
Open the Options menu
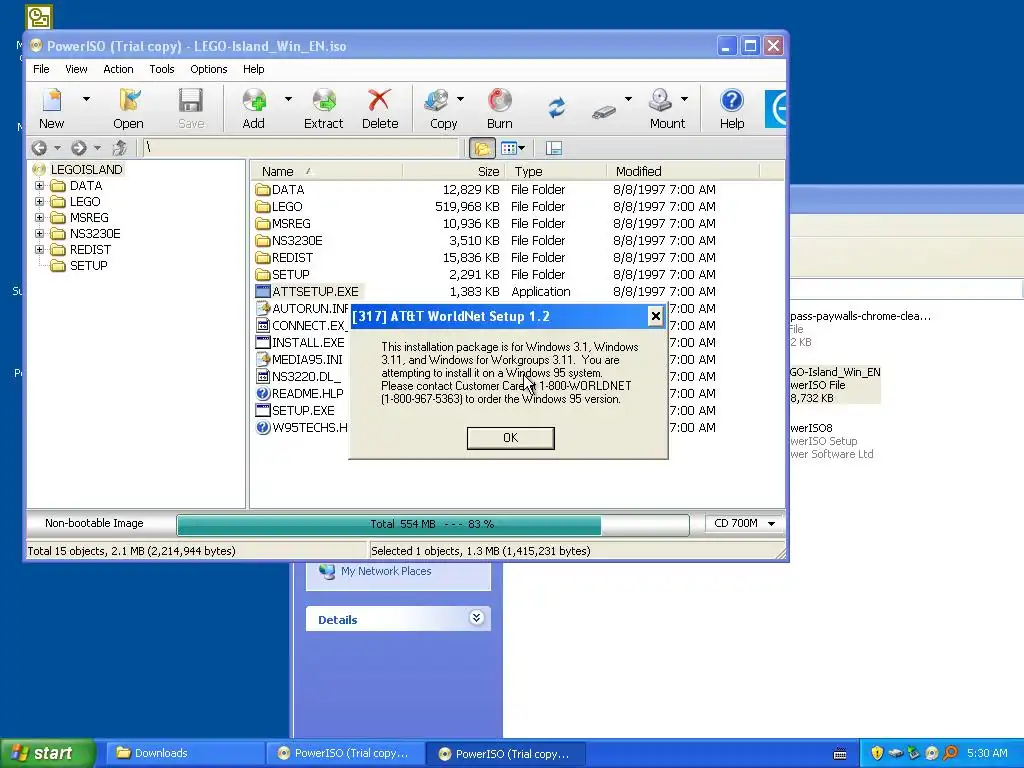(x=208, y=69)
